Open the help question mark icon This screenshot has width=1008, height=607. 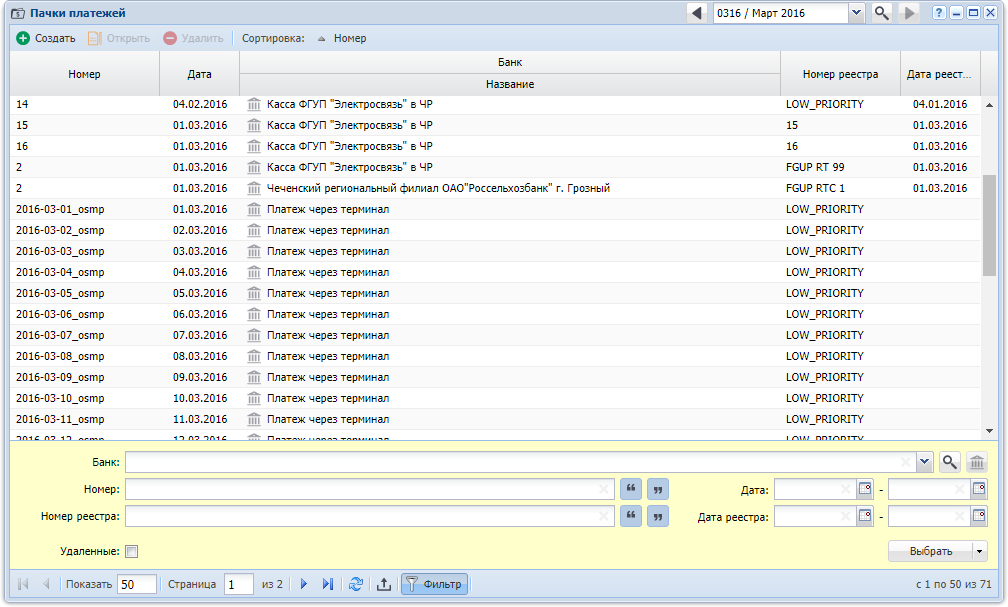(939, 13)
